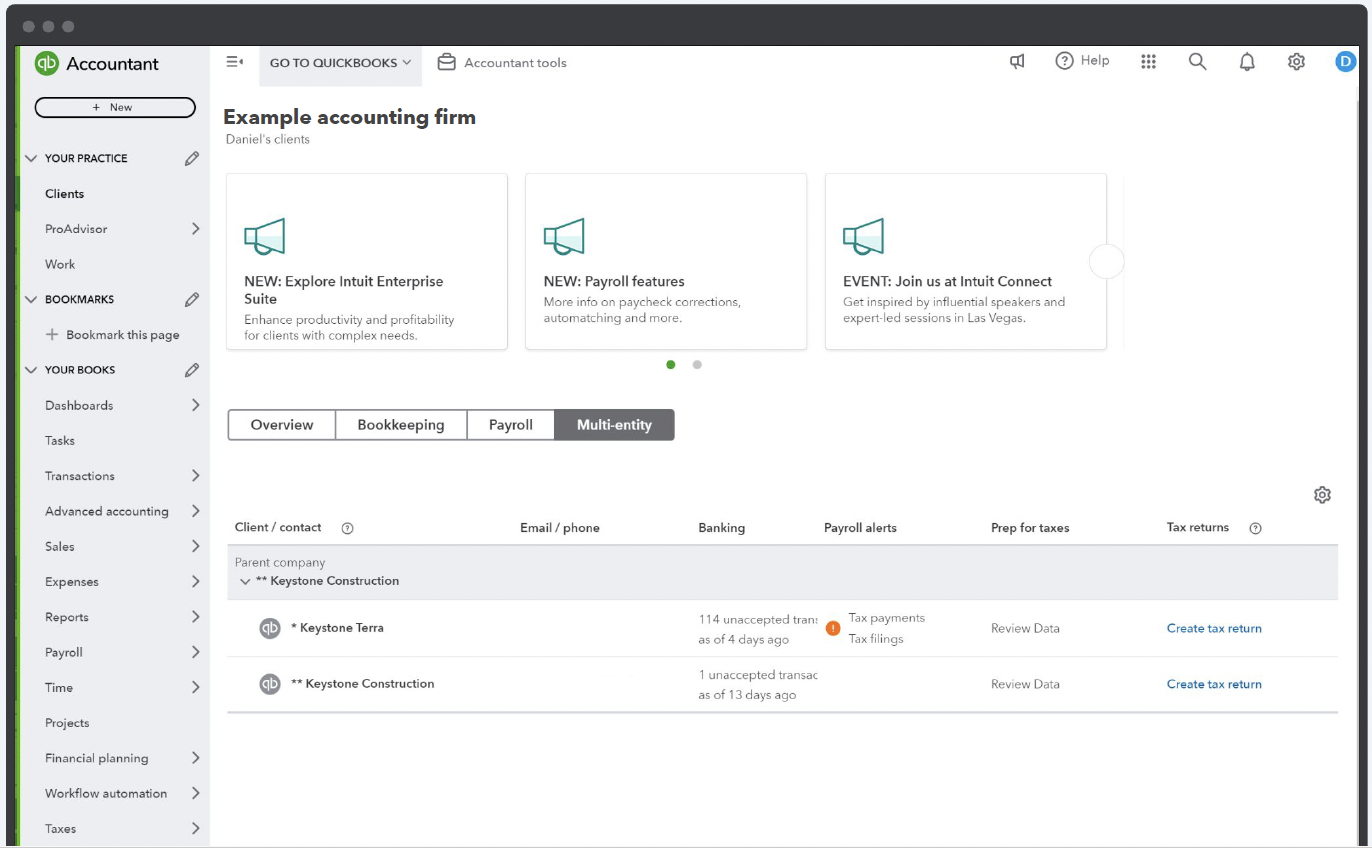
Task: Open the notifications bell icon
Action: [1247, 62]
